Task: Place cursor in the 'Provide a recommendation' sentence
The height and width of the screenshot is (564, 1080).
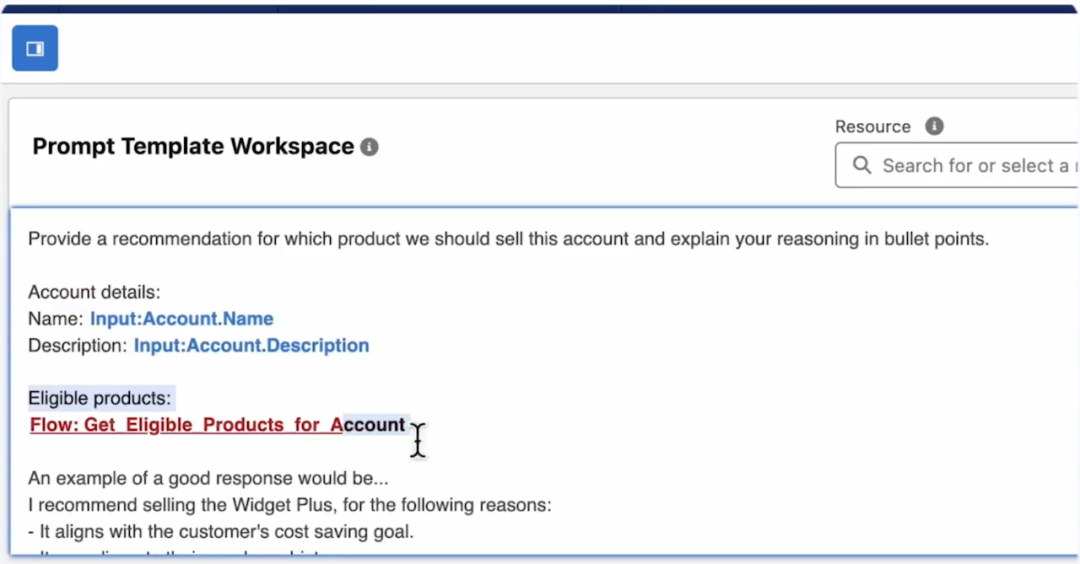Action: click(x=508, y=239)
